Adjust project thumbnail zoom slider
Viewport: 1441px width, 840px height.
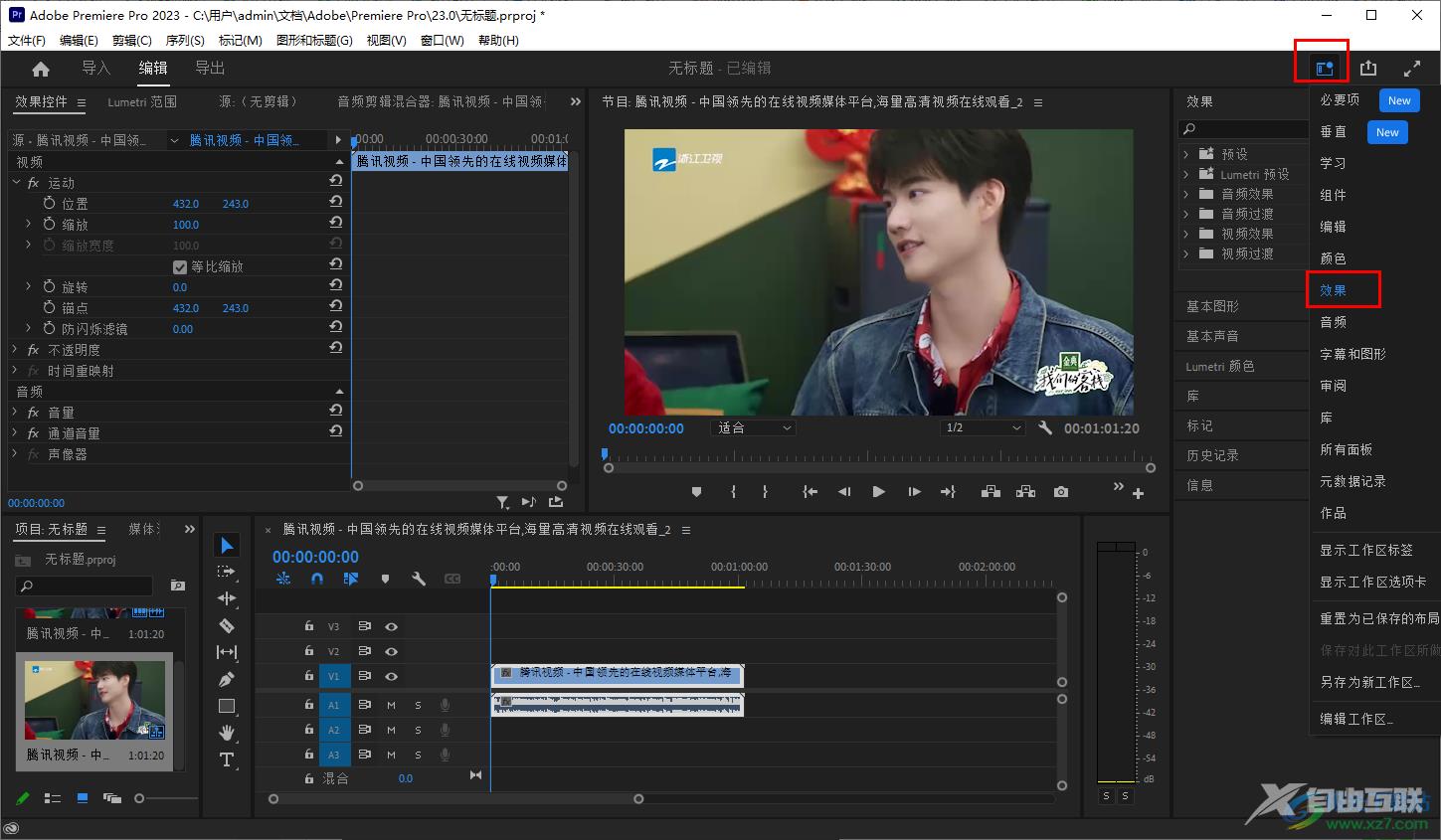point(139,798)
